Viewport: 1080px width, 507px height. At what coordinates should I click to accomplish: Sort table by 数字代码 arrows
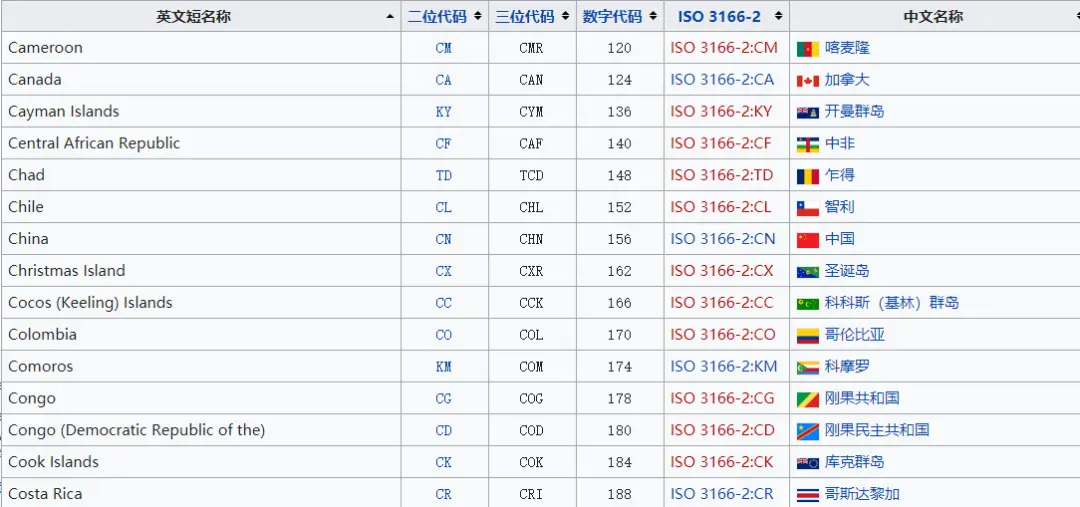pos(653,17)
